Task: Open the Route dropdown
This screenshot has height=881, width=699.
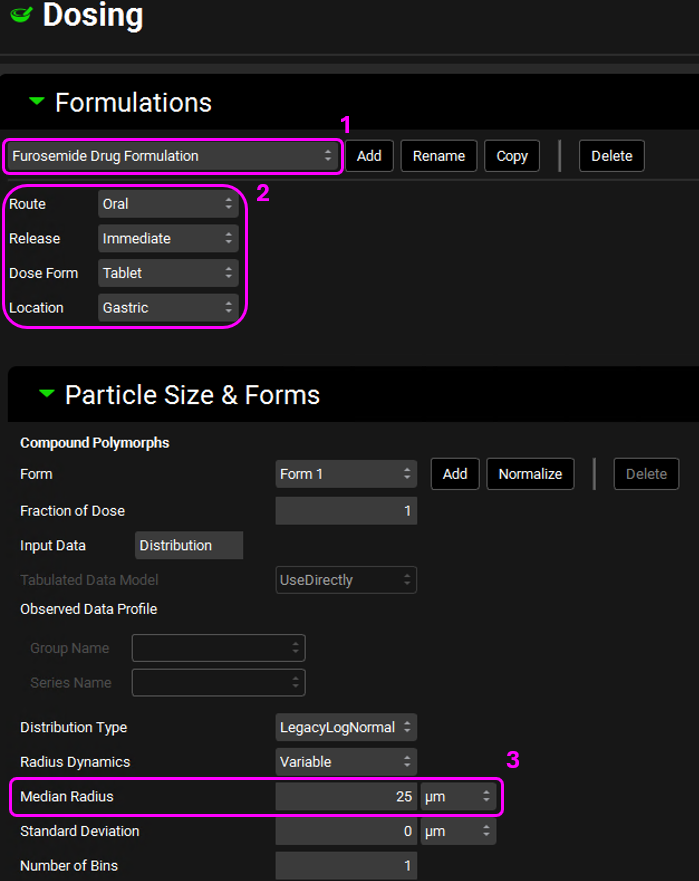Action: click(x=167, y=204)
